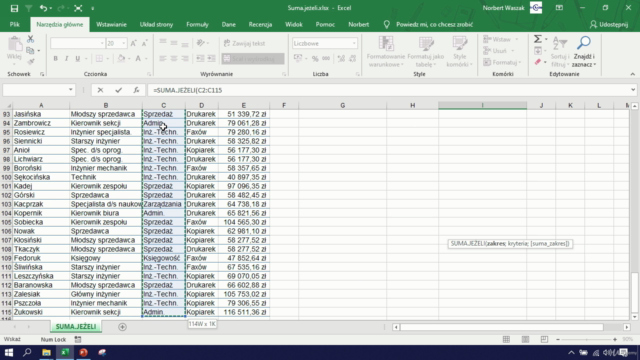Expand the formula bar
This screenshot has width=640, height=360.
[x=633, y=90]
